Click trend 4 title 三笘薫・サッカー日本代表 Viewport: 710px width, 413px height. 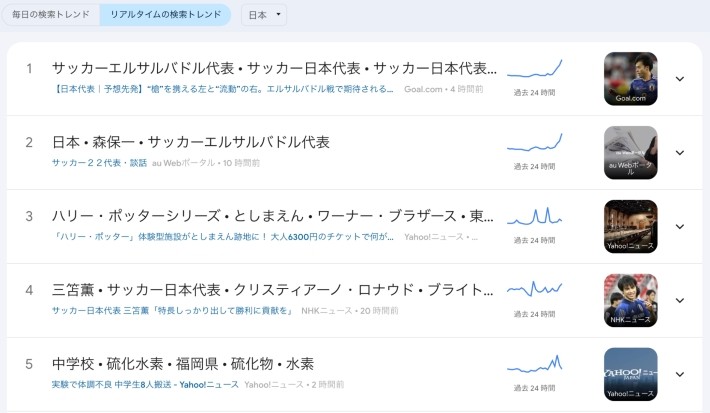pos(273,290)
